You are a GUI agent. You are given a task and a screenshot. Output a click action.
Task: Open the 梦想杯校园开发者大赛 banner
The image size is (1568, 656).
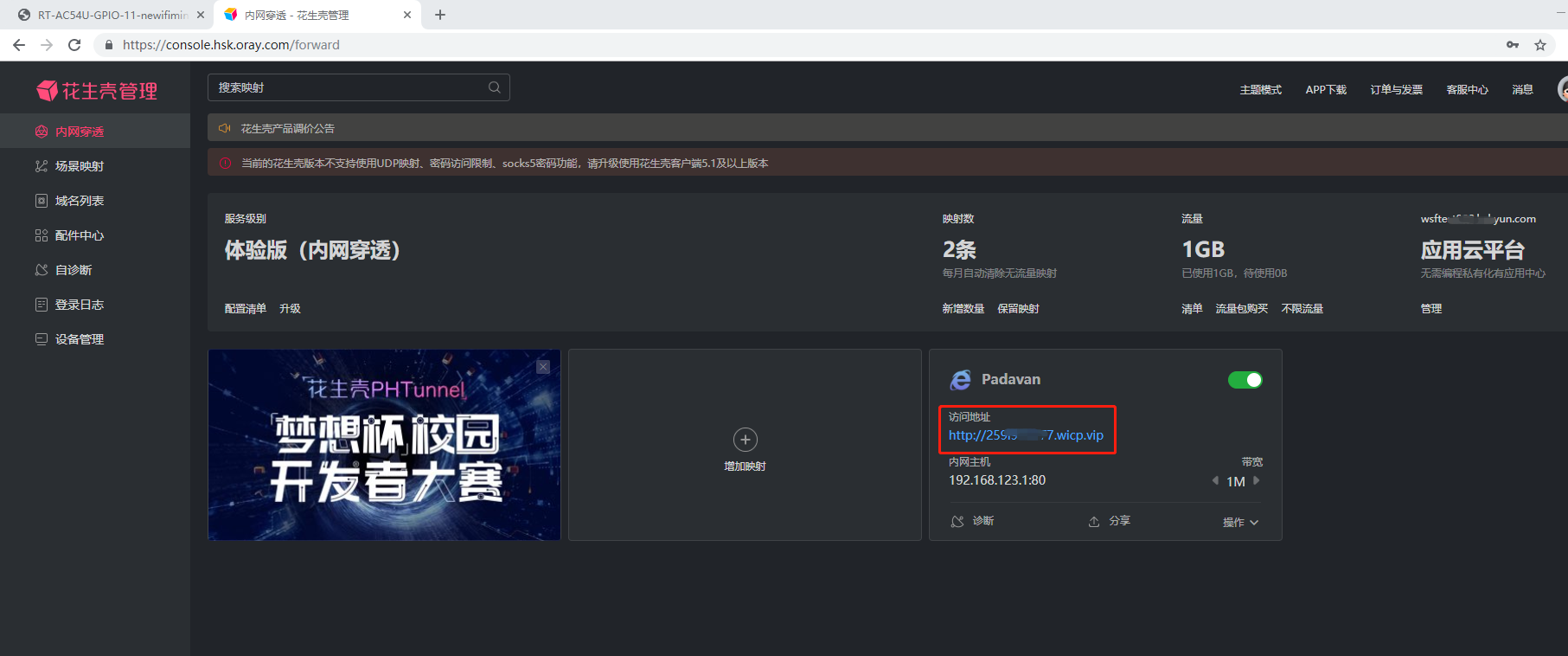point(384,445)
